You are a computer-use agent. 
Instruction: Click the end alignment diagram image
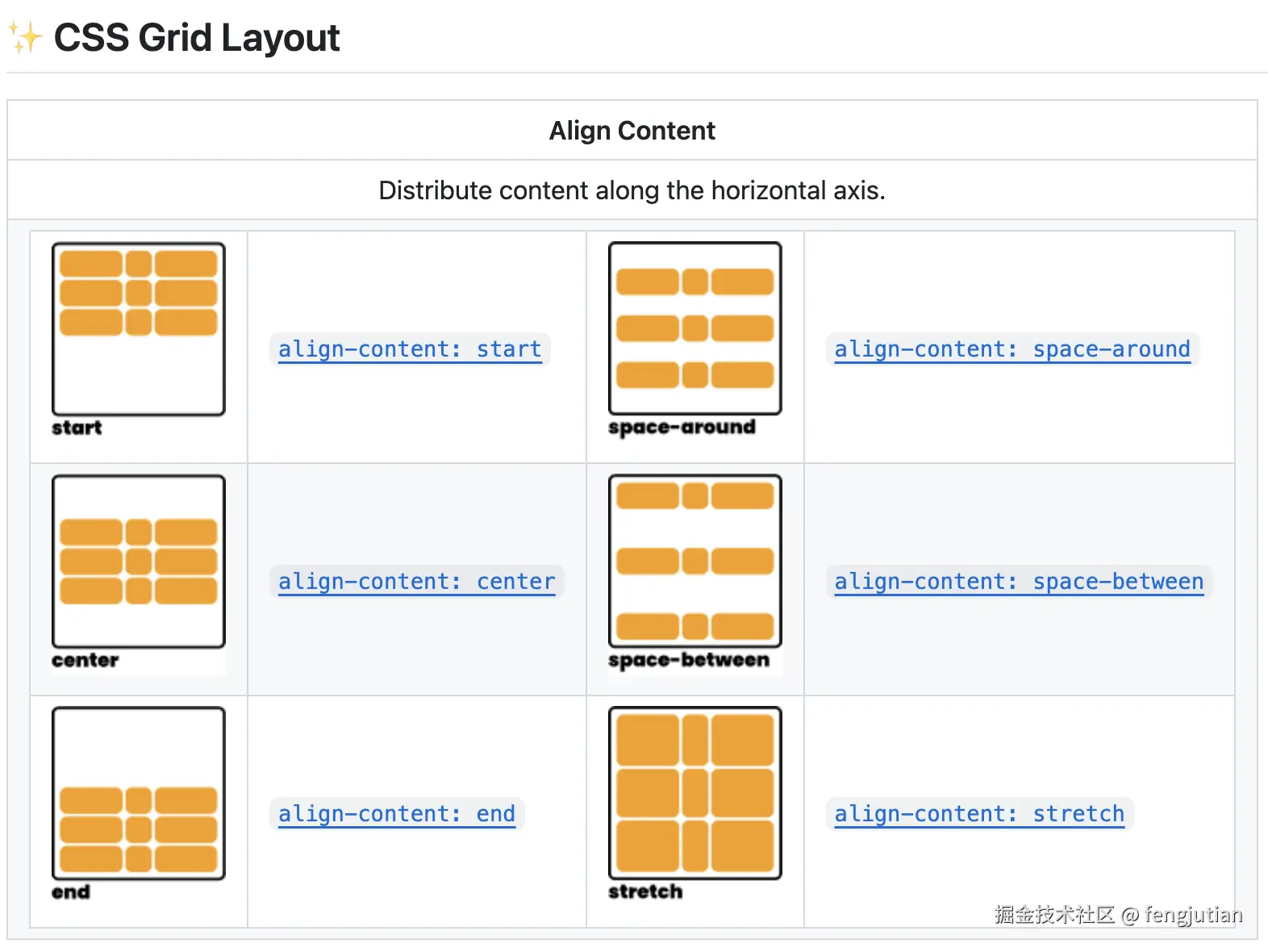[139, 794]
